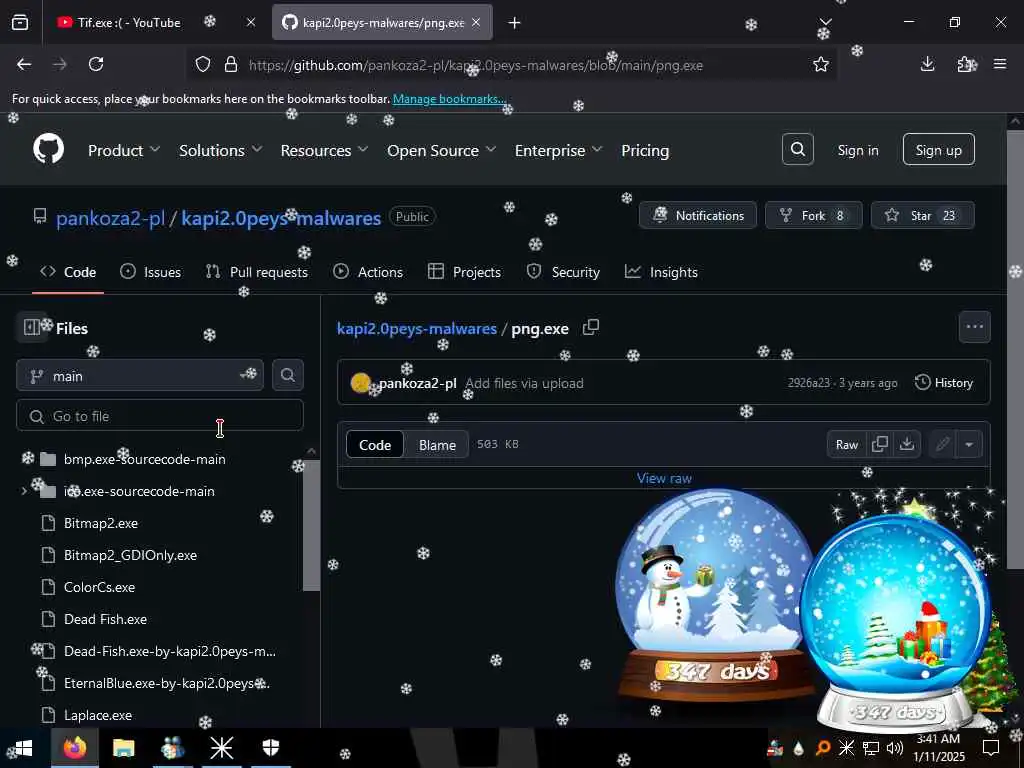Open File Explorer from taskbar

123,748
